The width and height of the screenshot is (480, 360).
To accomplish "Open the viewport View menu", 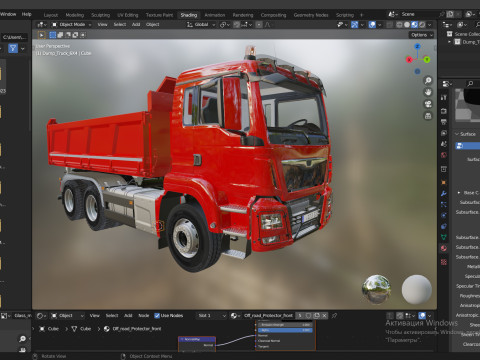I will pos(102,24).
